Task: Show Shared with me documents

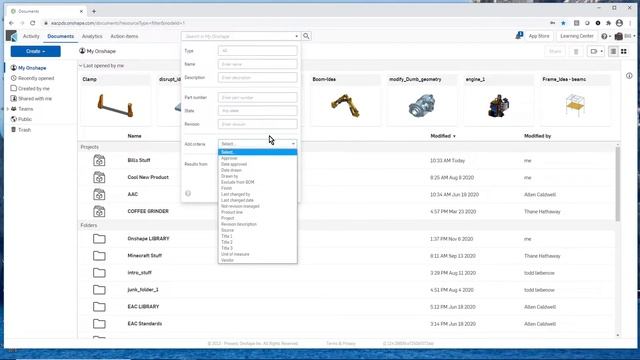Action: [35, 98]
